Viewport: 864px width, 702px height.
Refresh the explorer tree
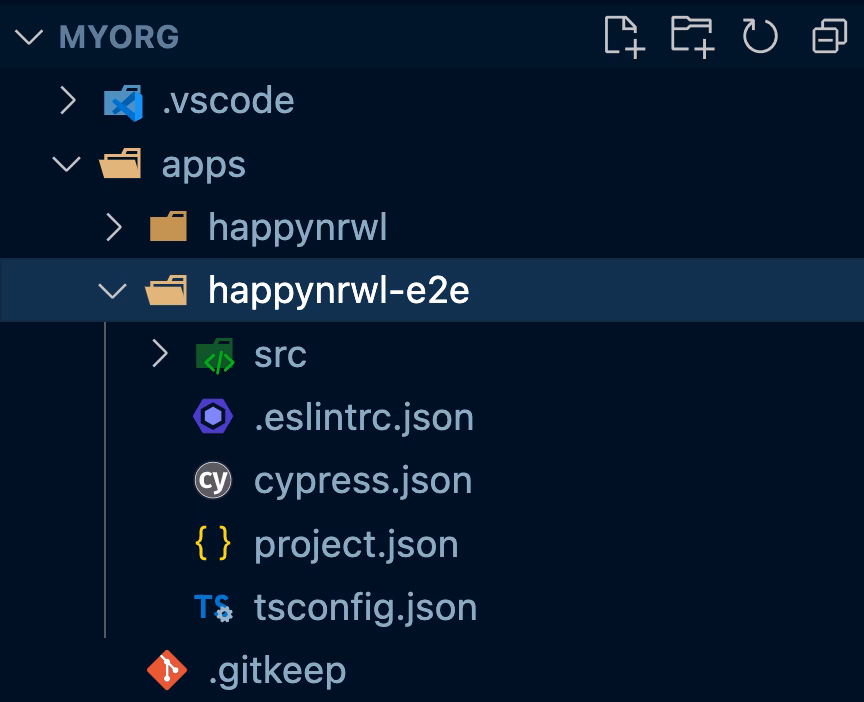(x=760, y=37)
